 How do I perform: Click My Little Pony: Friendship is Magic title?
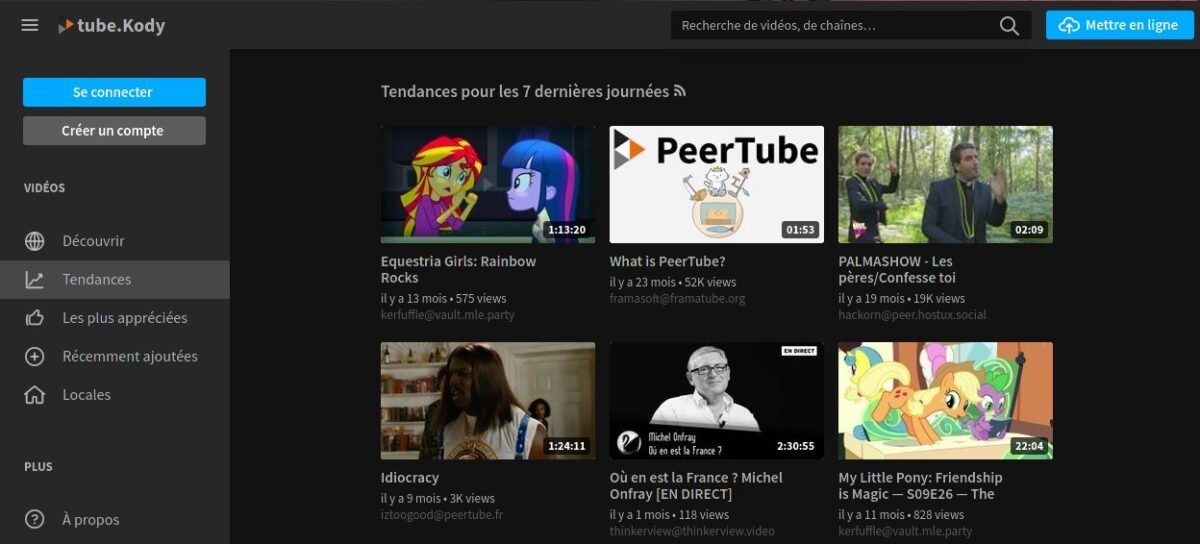coord(920,486)
